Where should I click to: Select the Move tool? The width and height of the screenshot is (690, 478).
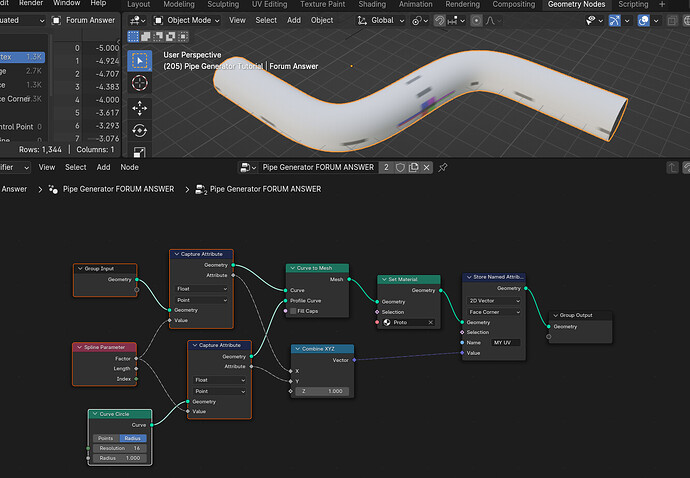[139, 108]
